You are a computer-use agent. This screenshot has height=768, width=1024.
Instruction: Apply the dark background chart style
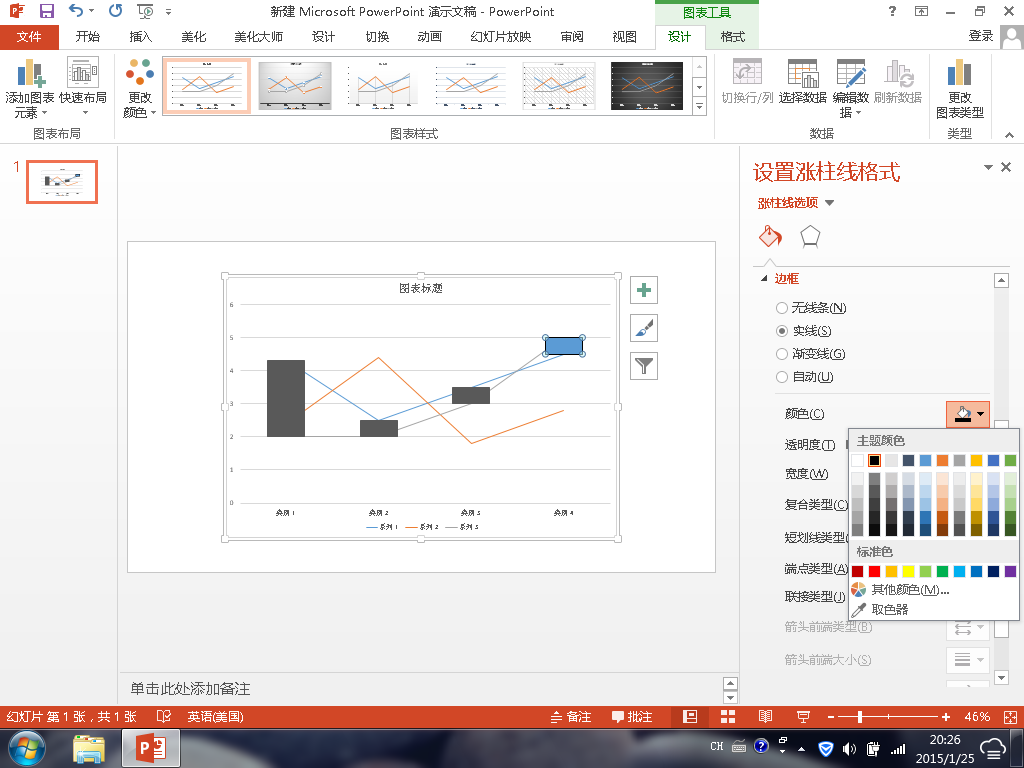tap(647, 86)
